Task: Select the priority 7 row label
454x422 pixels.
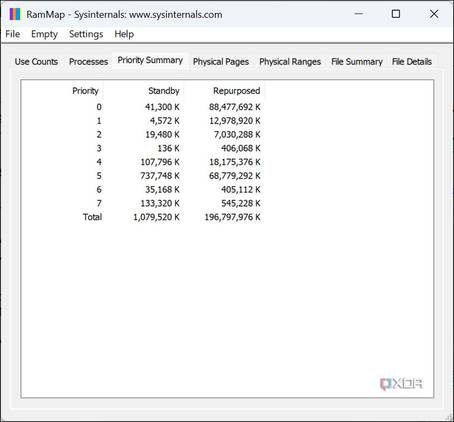Action: pos(99,203)
